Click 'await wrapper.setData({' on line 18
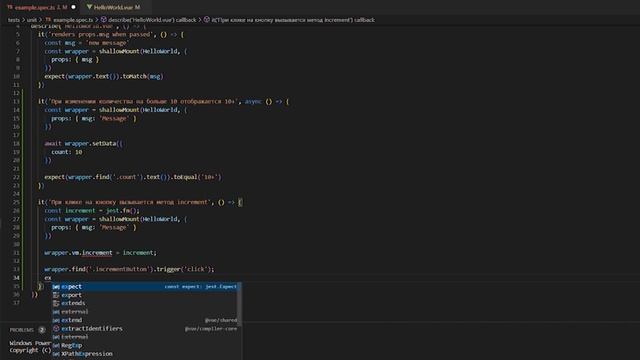 [83, 144]
